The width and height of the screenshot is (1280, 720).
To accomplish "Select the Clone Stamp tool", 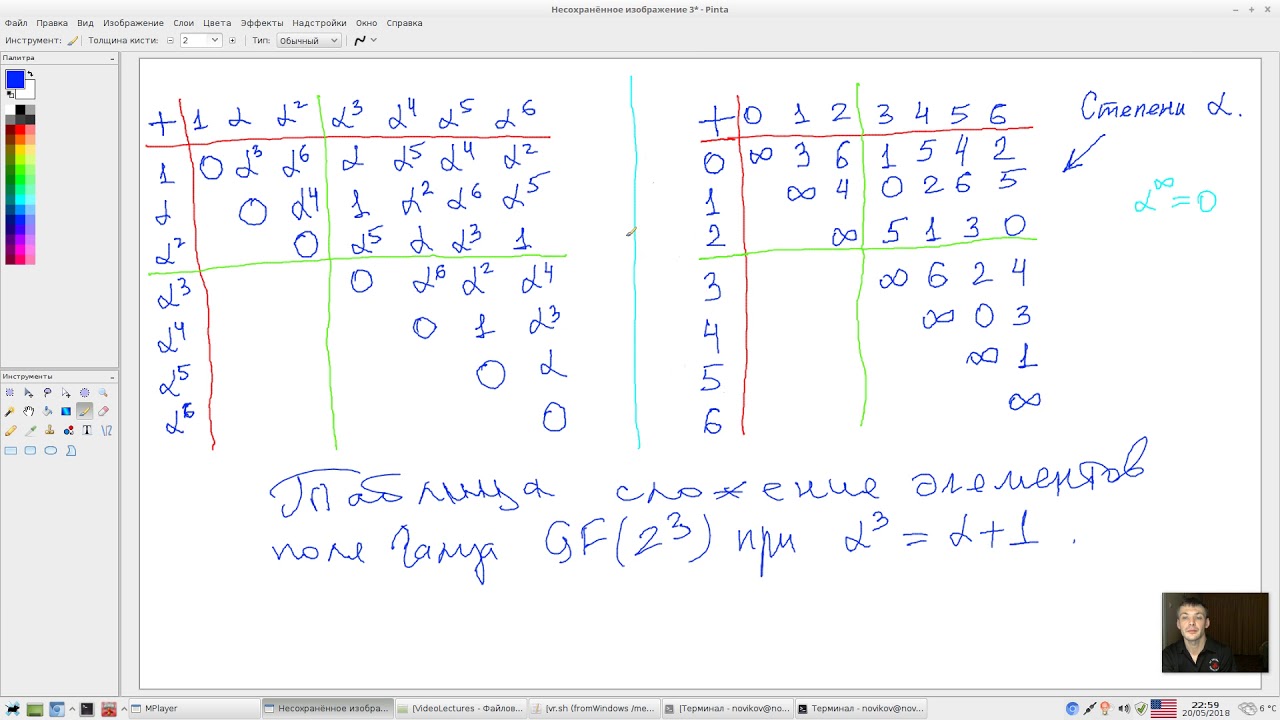I will (50, 430).
